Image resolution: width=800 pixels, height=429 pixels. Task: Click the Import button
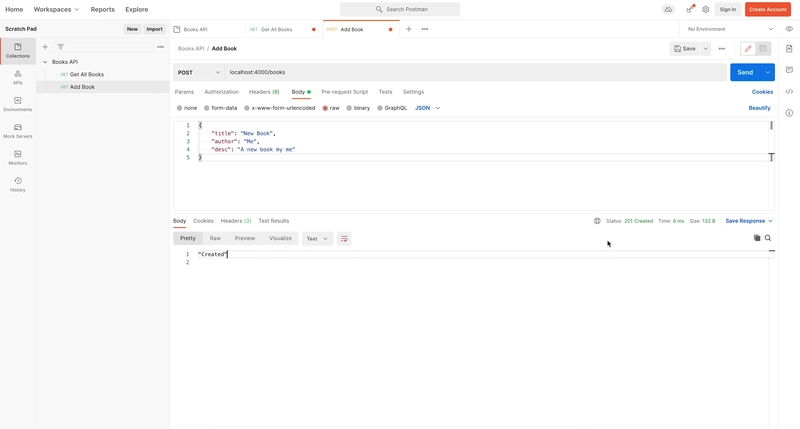pyautogui.click(x=154, y=29)
